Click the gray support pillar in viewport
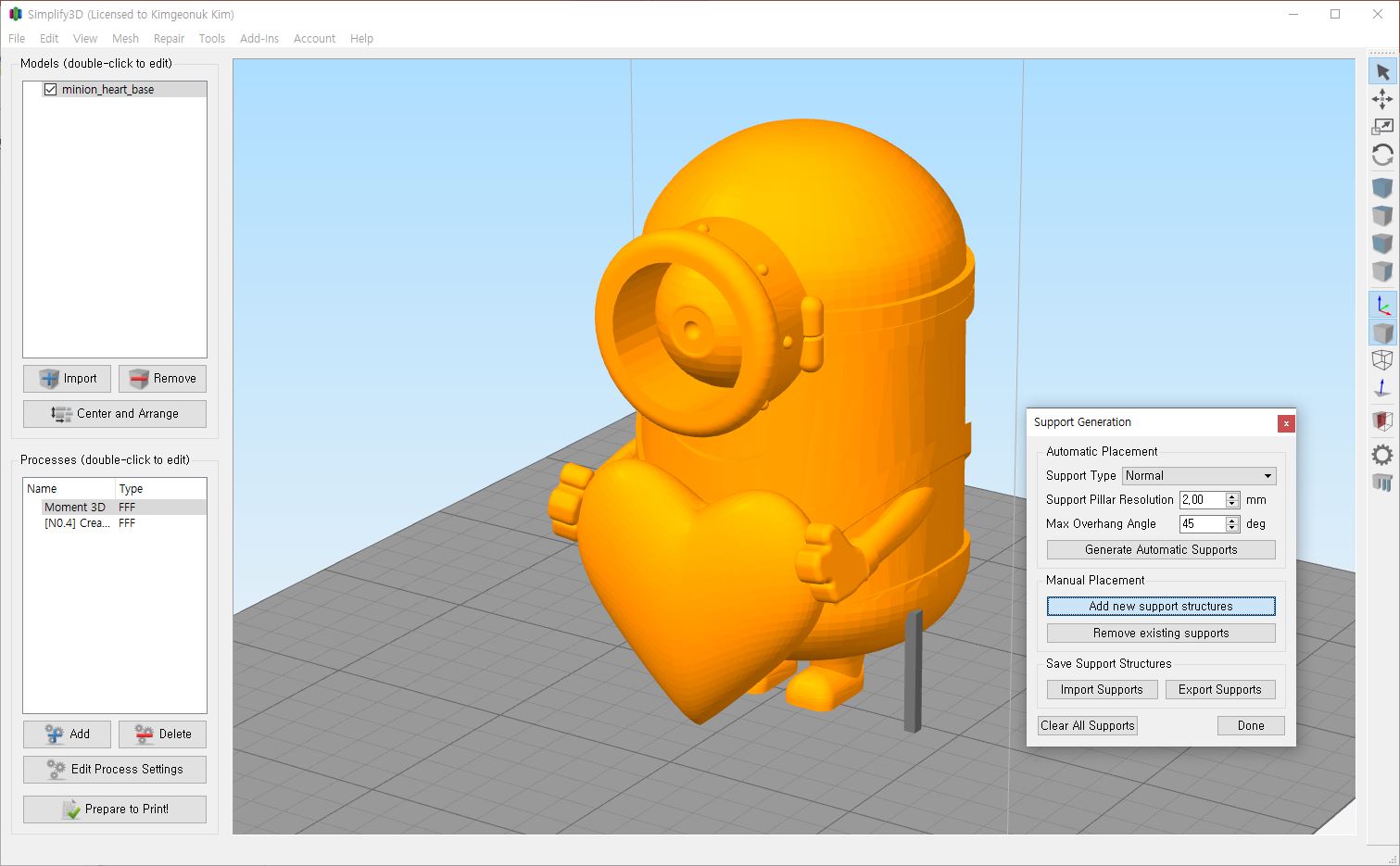Viewport: 1400px width, 866px height. coord(914,671)
